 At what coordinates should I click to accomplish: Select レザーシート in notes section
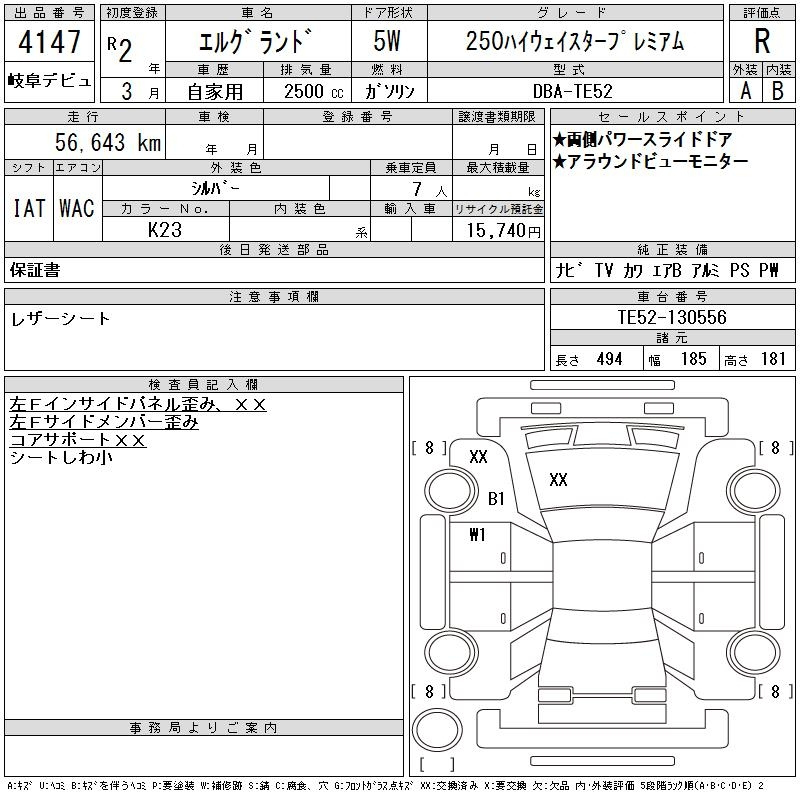[60, 319]
